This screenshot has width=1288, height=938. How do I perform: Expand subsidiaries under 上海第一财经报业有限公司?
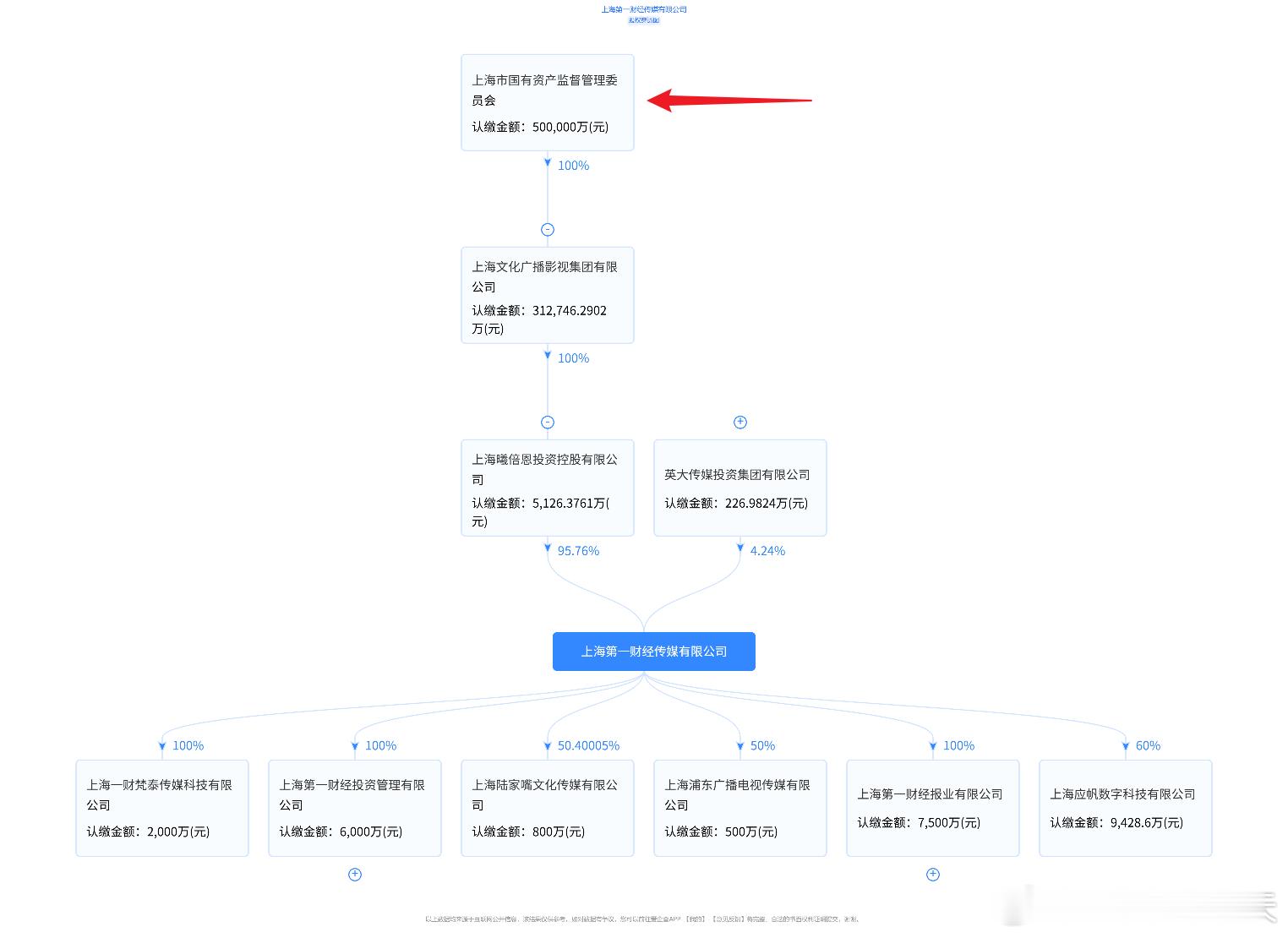point(933,875)
